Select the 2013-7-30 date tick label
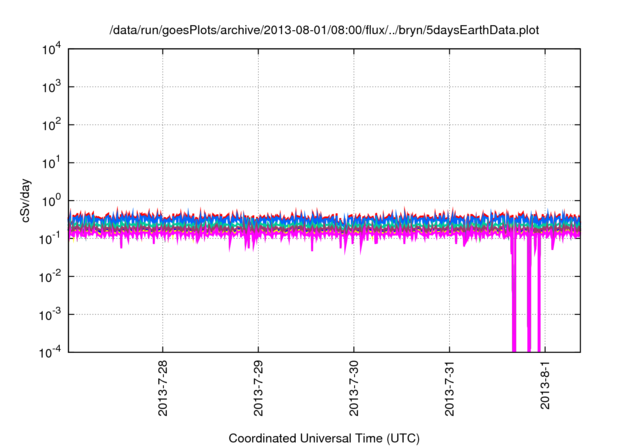640x448 pixels. pos(353,388)
